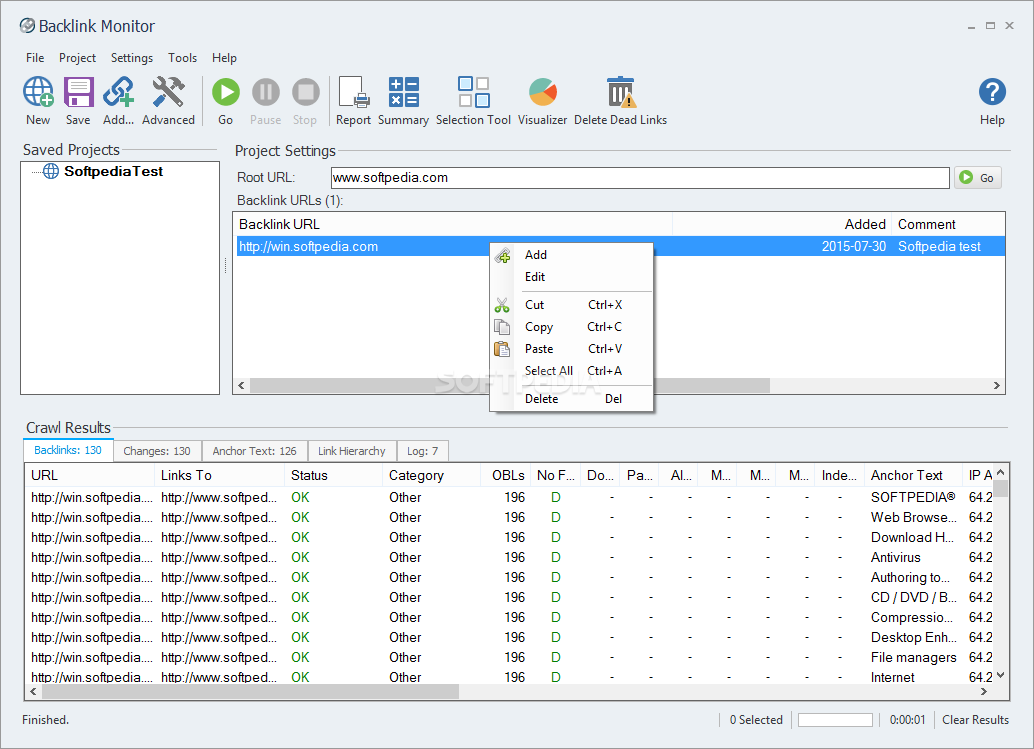This screenshot has height=749, width=1034.
Task: Click the crawl results horizontal scrollbar thumb
Action: 250,692
